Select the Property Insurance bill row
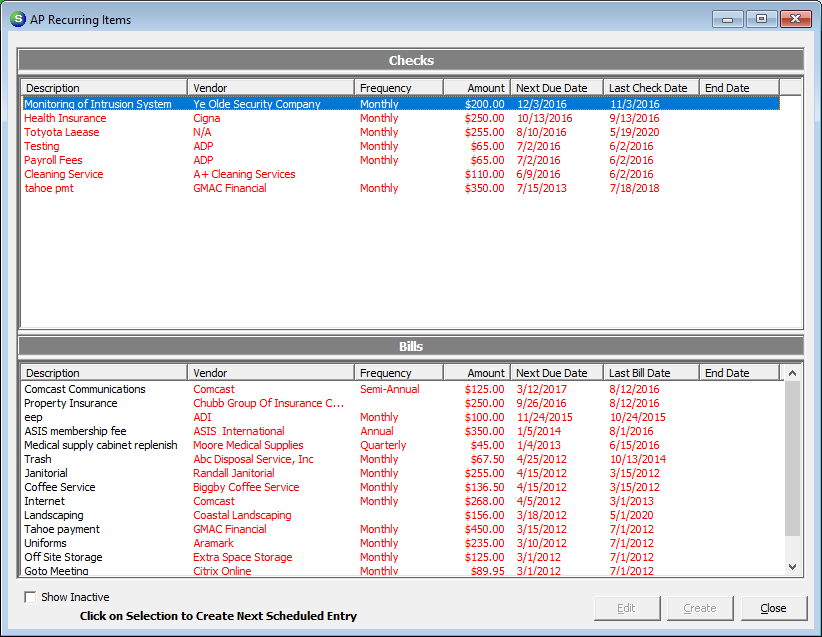The height and width of the screenshot is (637, 822). pos(401,403)
